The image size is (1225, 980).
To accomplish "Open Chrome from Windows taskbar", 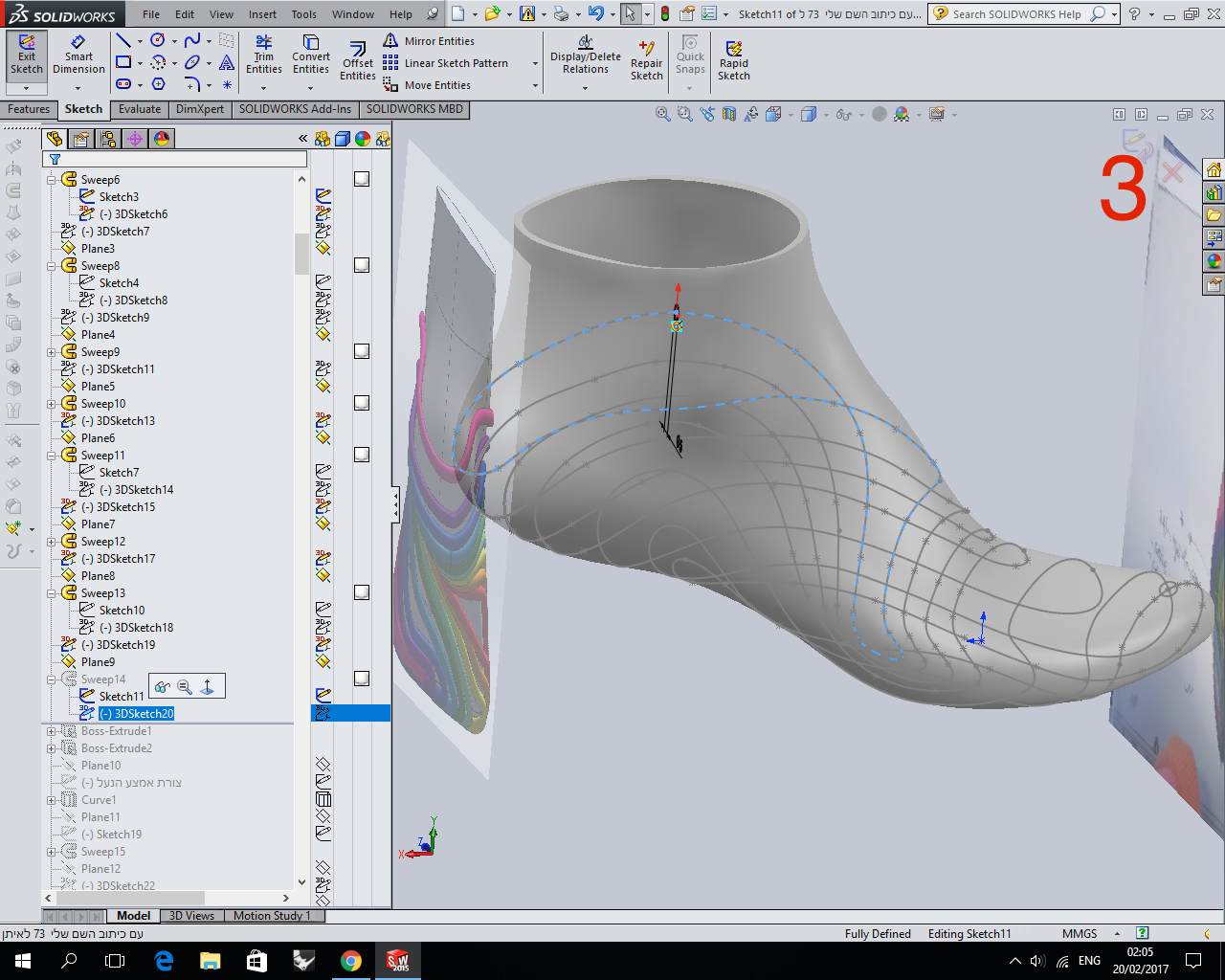I will pyautogui.click(x=350, y=961).
